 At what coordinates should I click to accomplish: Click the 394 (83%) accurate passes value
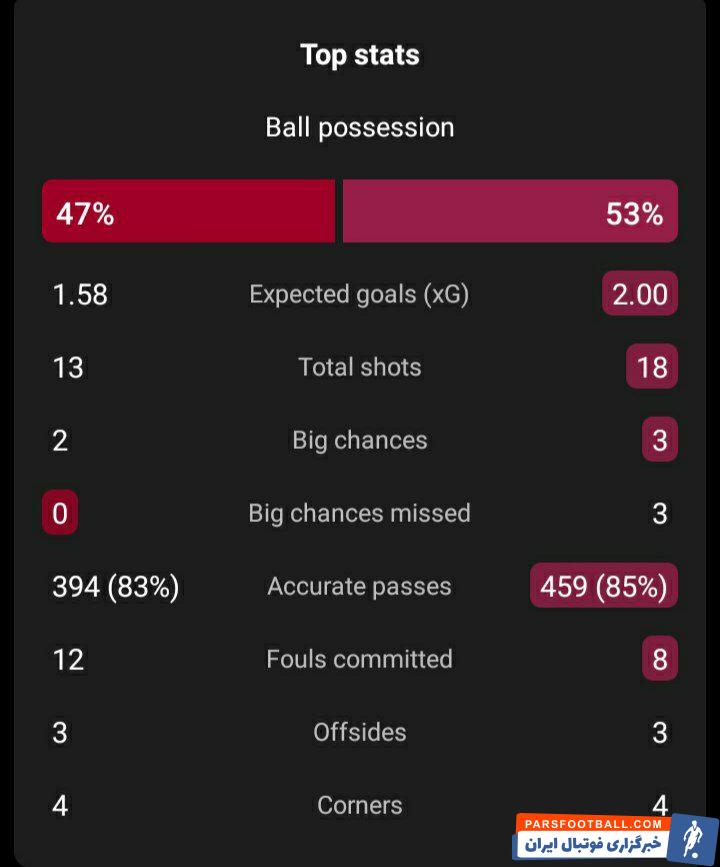(116, 587)
